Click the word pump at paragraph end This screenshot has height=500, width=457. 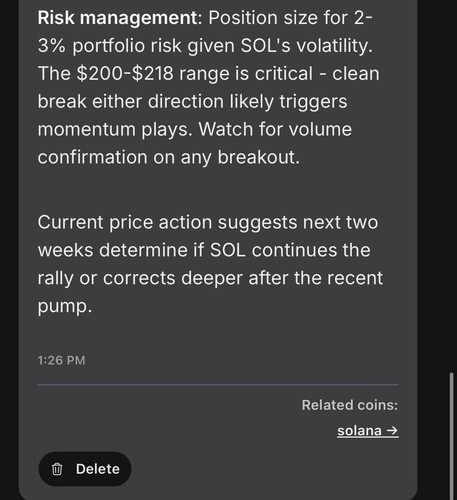[x=65, y=306]
